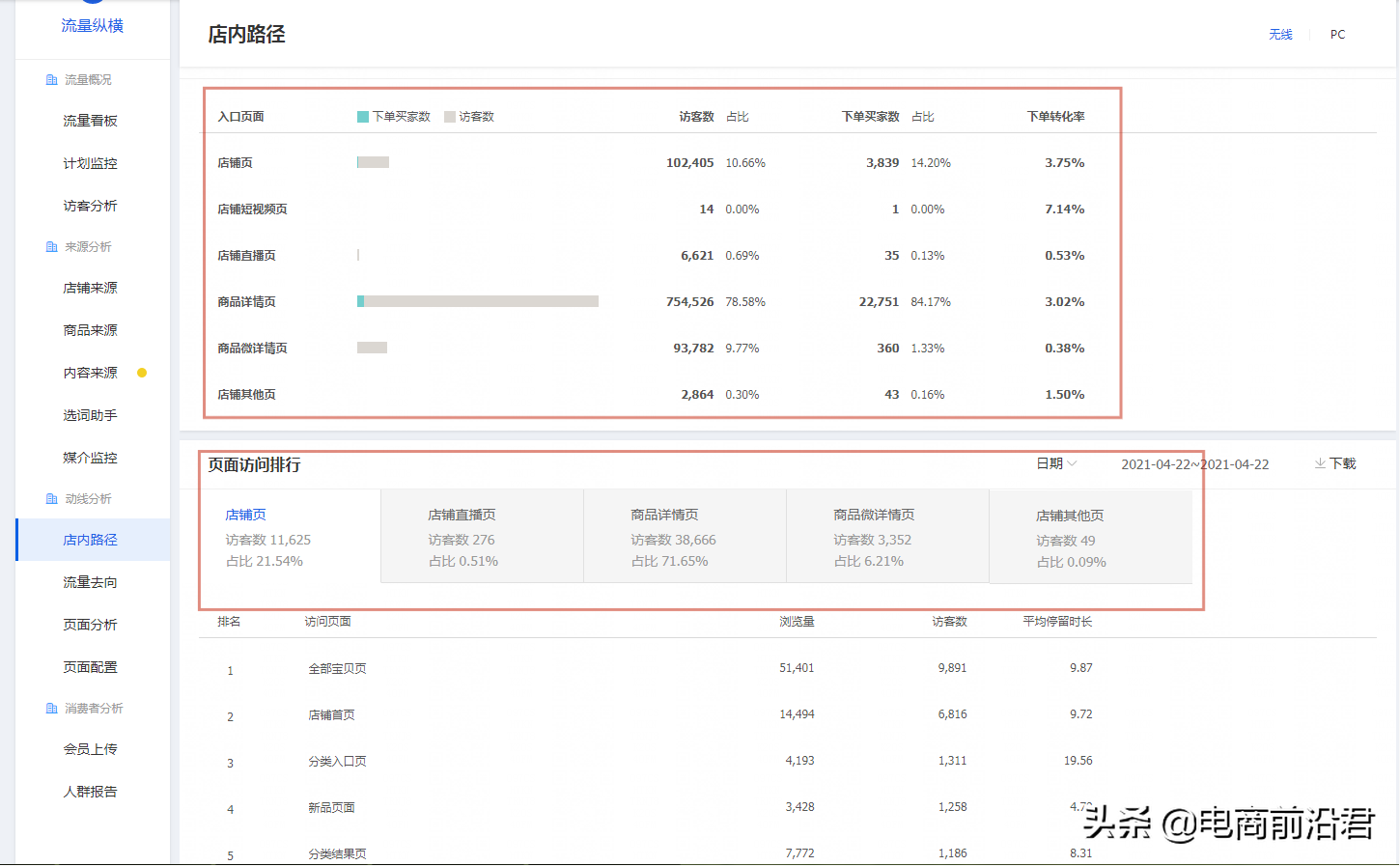
Task: Click the 消费者分析 section icon
Action: pyautogui.click(x=51, y=709)
